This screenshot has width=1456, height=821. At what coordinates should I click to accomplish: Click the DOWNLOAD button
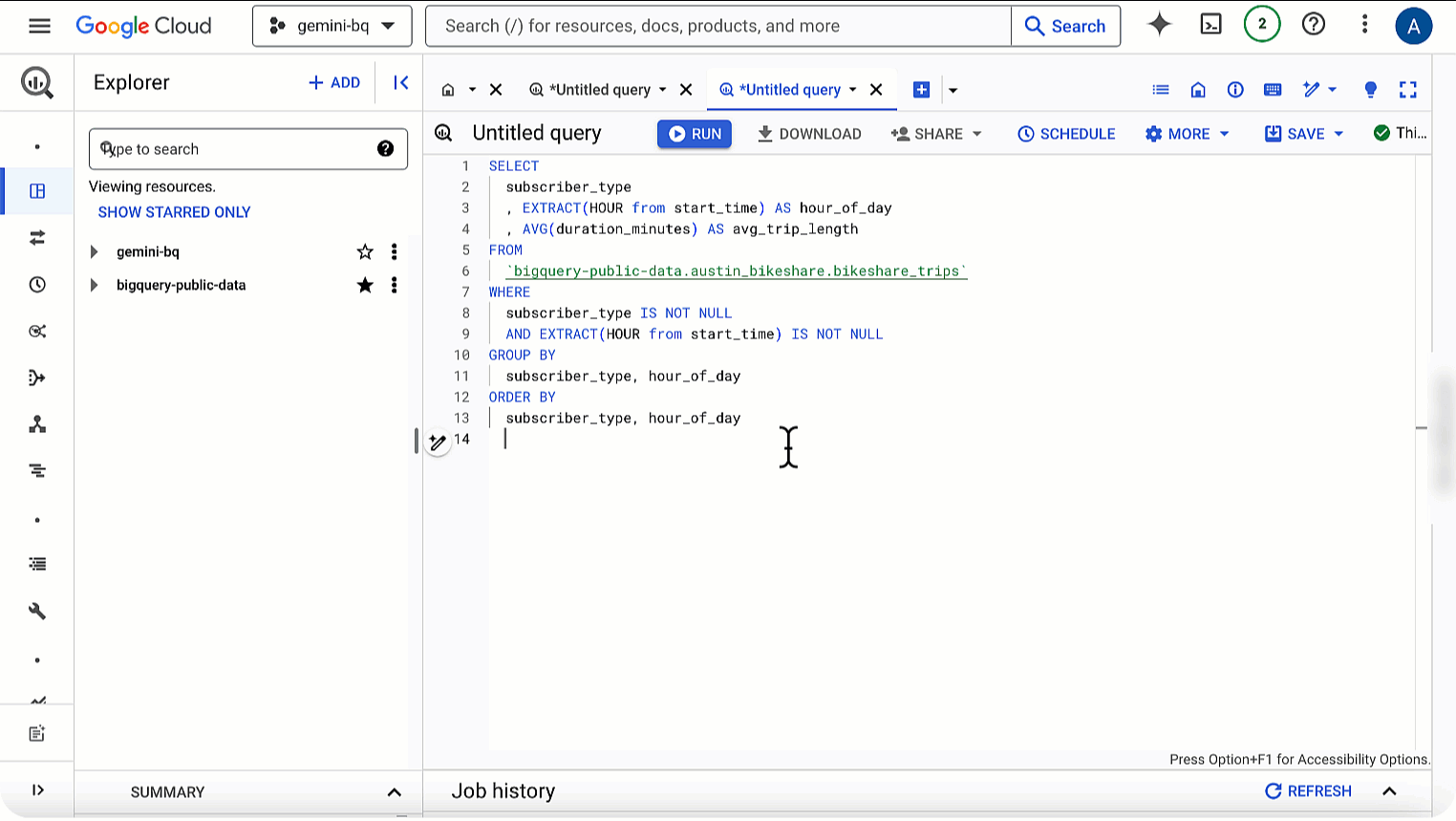coord(809,134)
